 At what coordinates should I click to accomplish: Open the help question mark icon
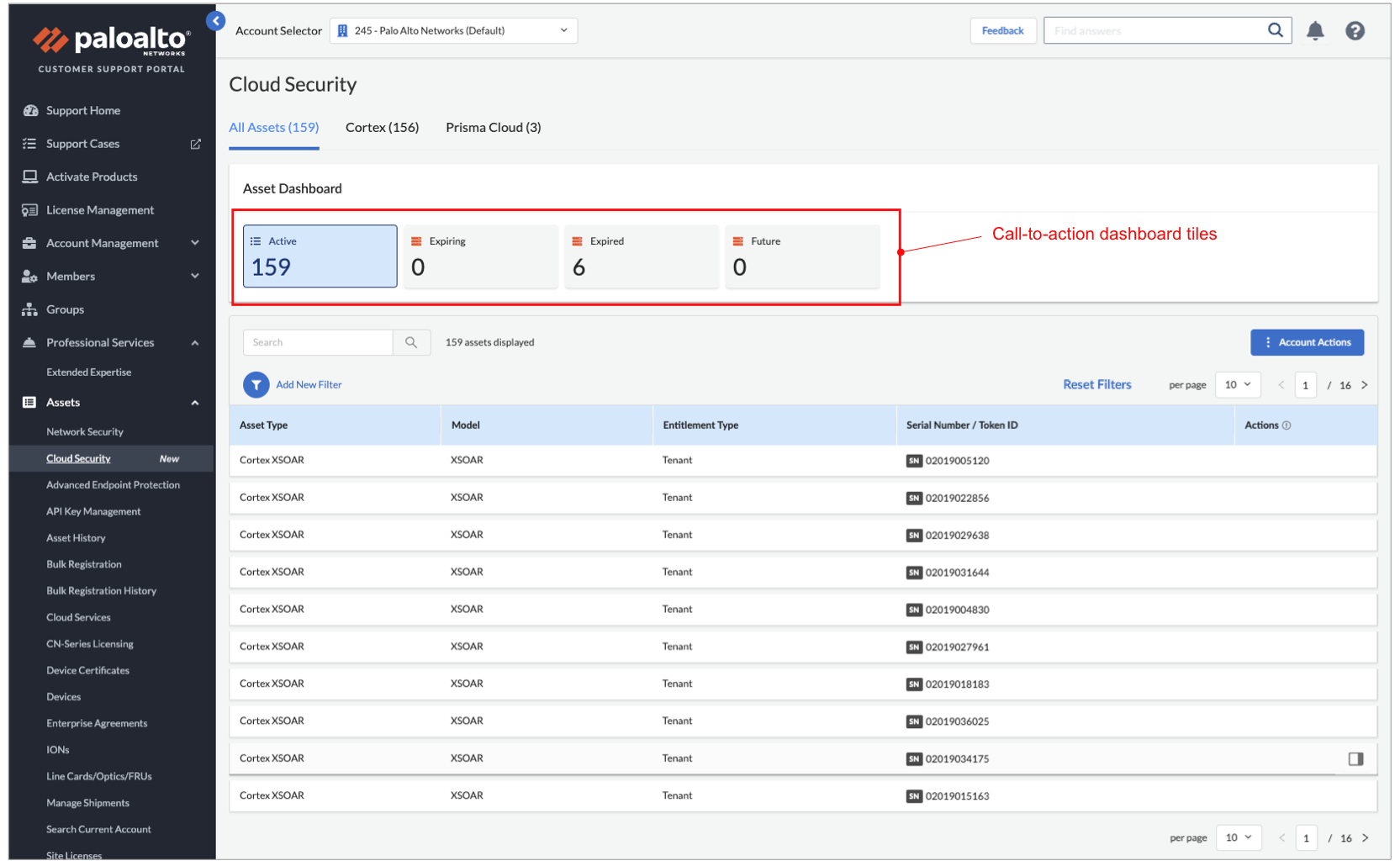(x=1354, y=31)
